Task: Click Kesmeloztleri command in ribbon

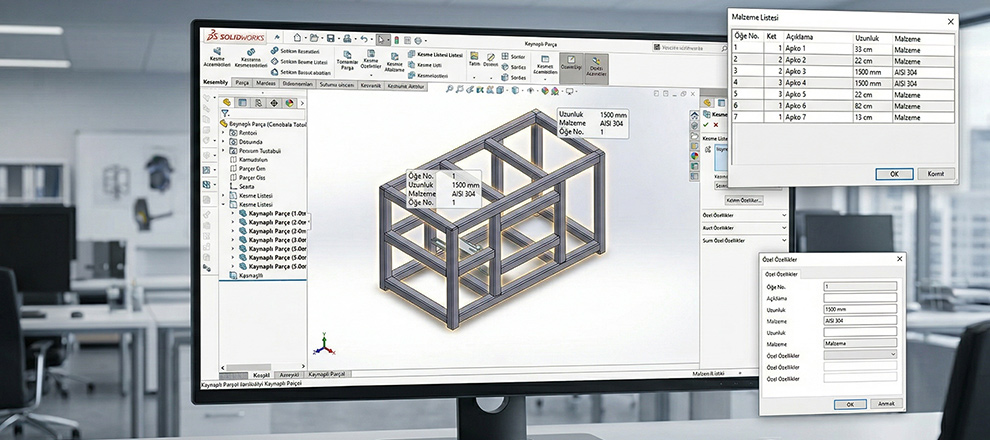Action: (x=428, y=75)
